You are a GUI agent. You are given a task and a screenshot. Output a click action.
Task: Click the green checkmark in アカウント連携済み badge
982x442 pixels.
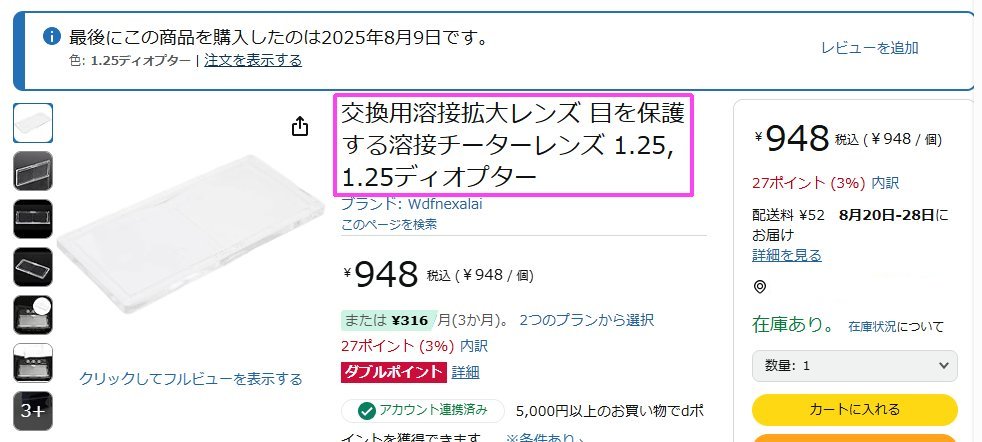[366, 411]
